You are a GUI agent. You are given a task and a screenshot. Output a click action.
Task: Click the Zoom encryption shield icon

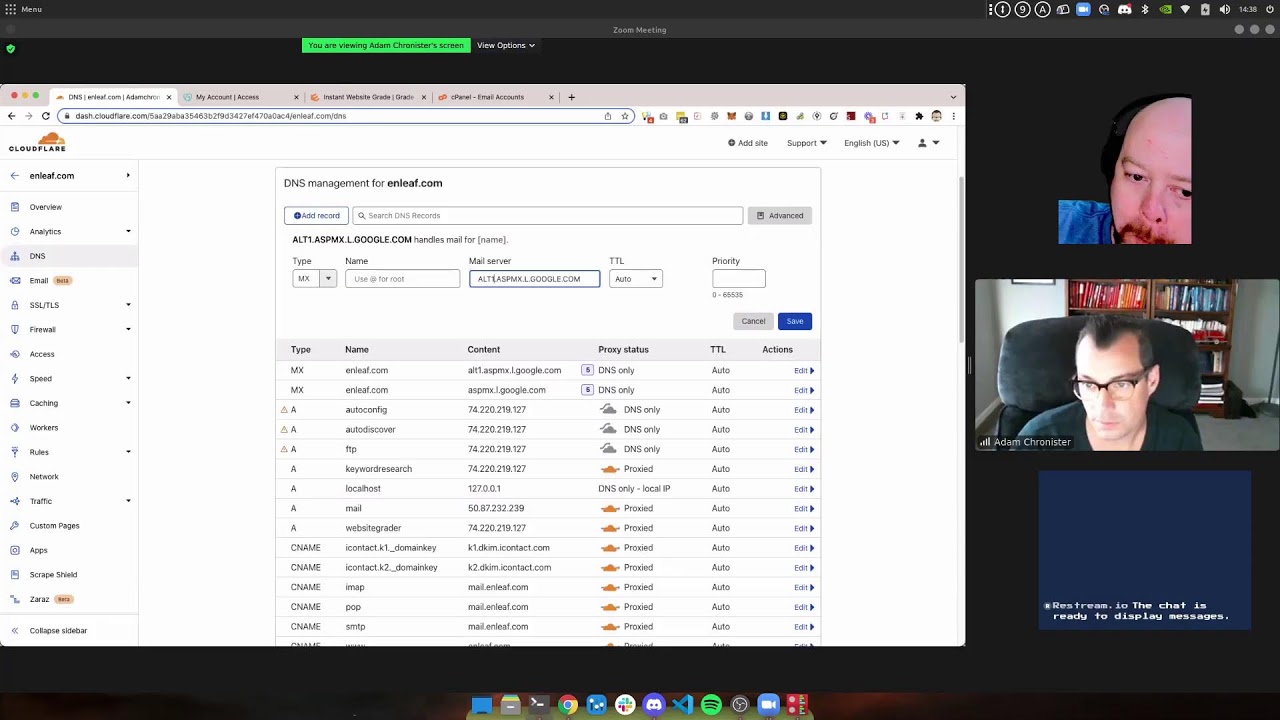[x=11, y=48]
